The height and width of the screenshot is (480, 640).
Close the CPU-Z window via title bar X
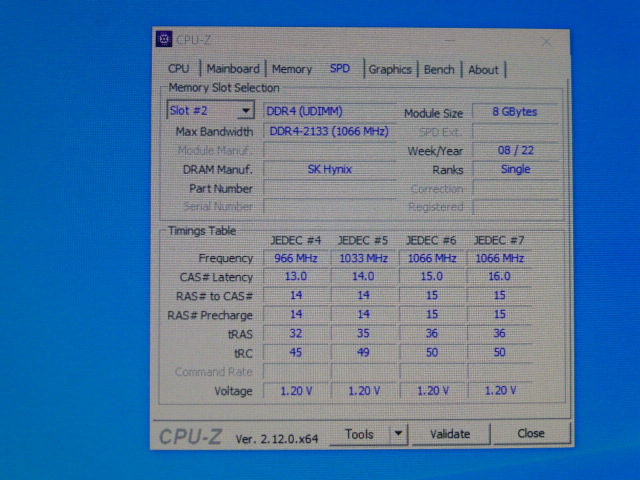pos(546,41)
